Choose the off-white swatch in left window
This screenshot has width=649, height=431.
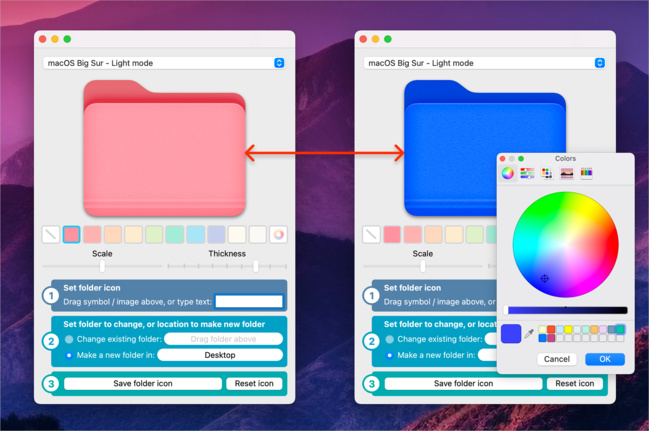[x=258, y=234]
